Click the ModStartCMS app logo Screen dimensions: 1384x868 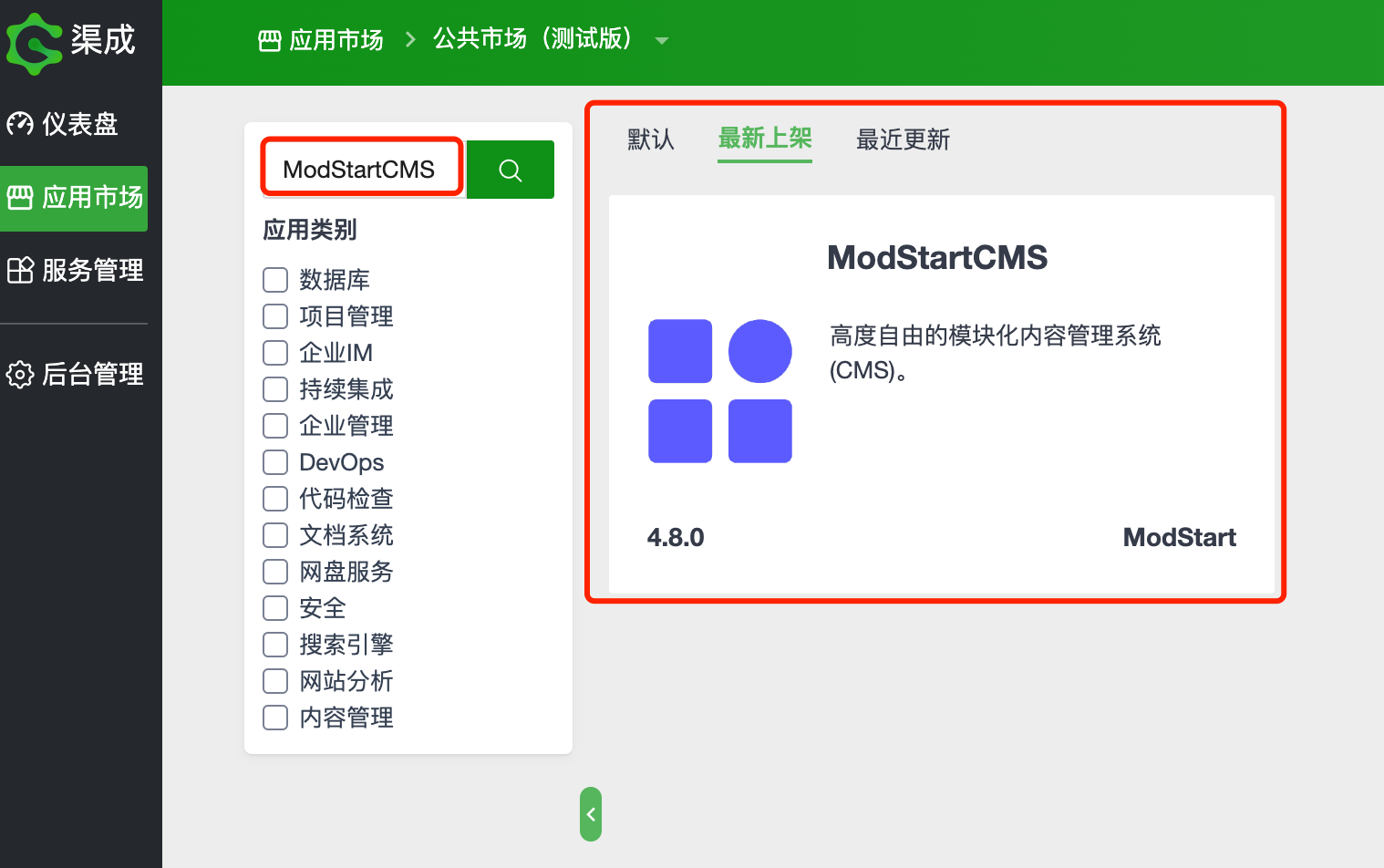pos(719,391)
